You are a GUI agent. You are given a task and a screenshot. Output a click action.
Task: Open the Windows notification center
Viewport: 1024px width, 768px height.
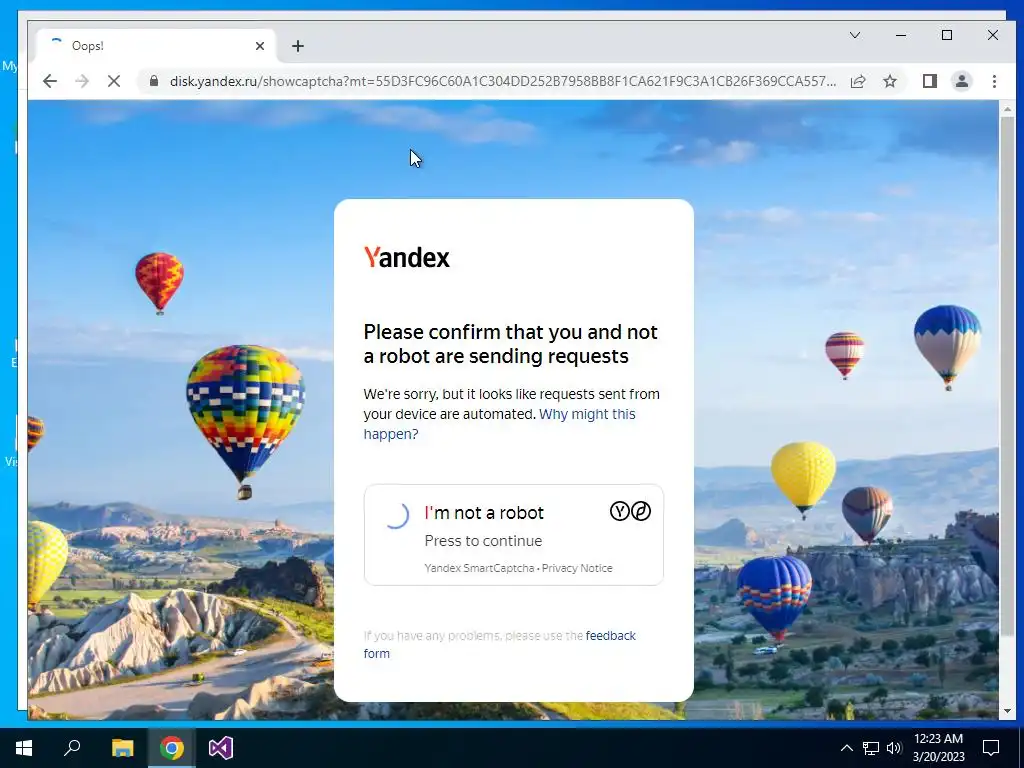coord(991,748)
